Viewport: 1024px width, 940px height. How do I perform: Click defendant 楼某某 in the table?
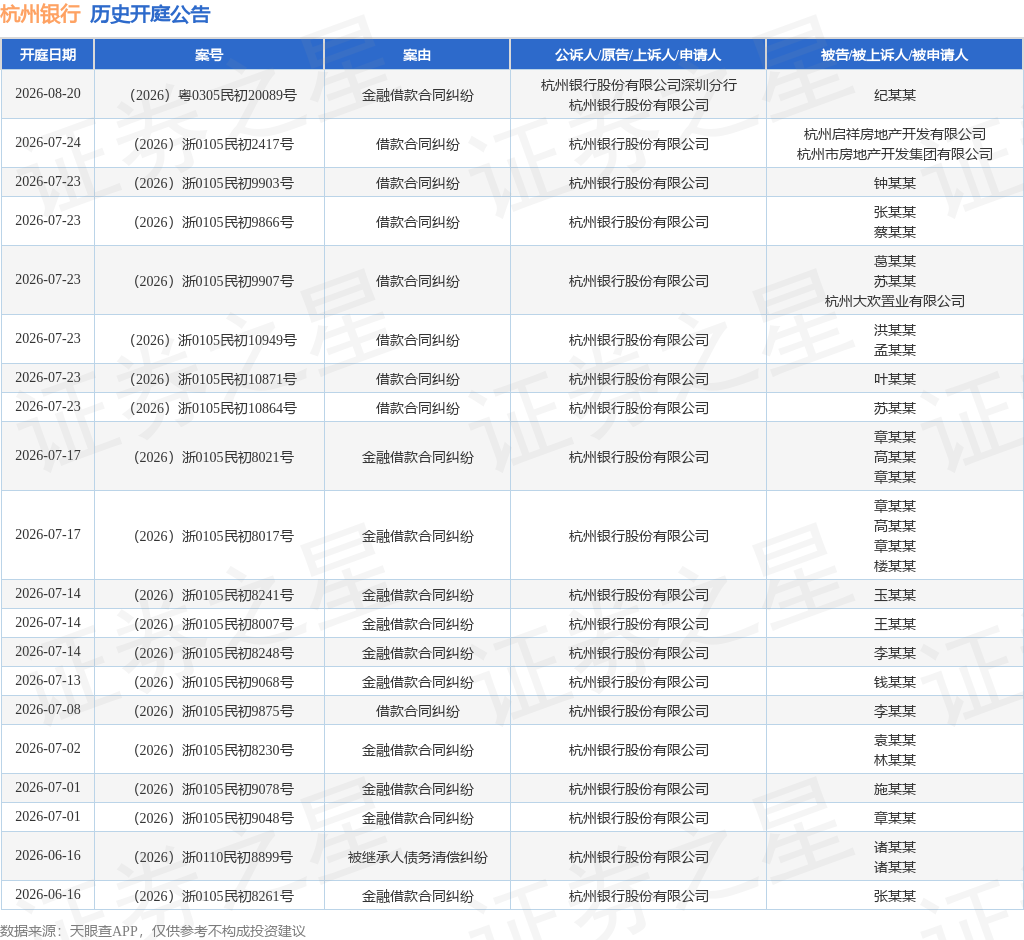click(x=895, y=566)
